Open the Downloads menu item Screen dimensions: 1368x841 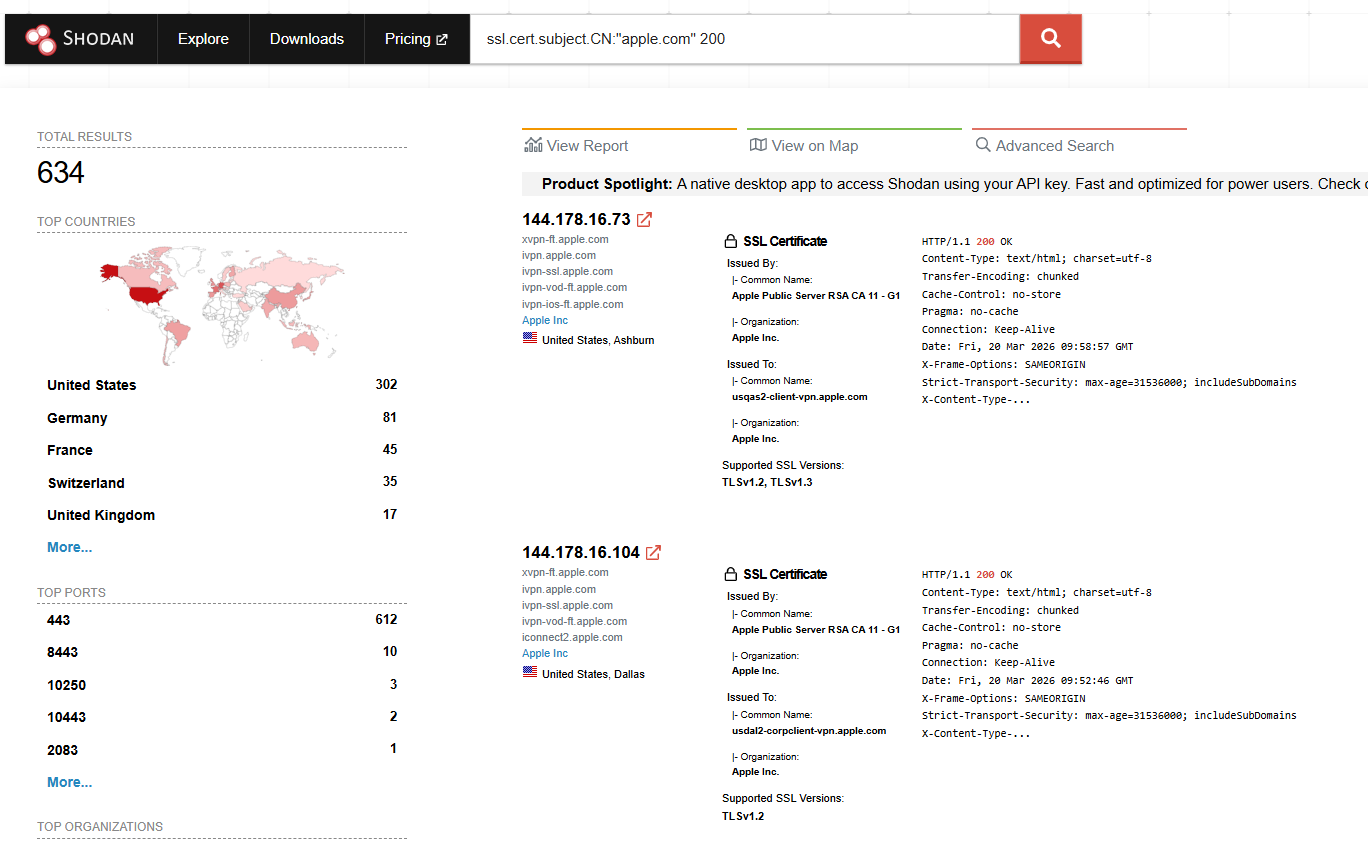306,39
